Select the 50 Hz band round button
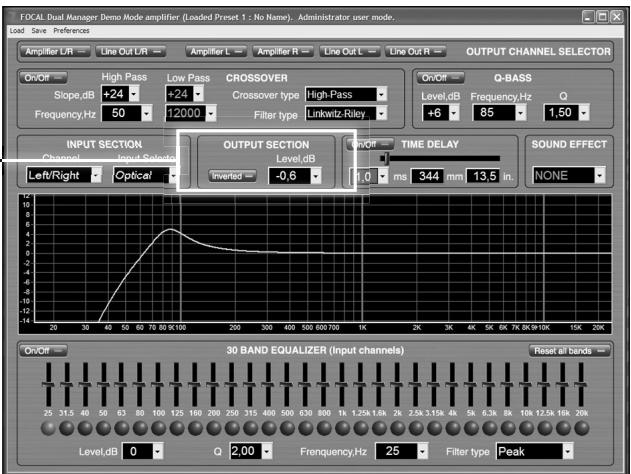 pos(103,428)
